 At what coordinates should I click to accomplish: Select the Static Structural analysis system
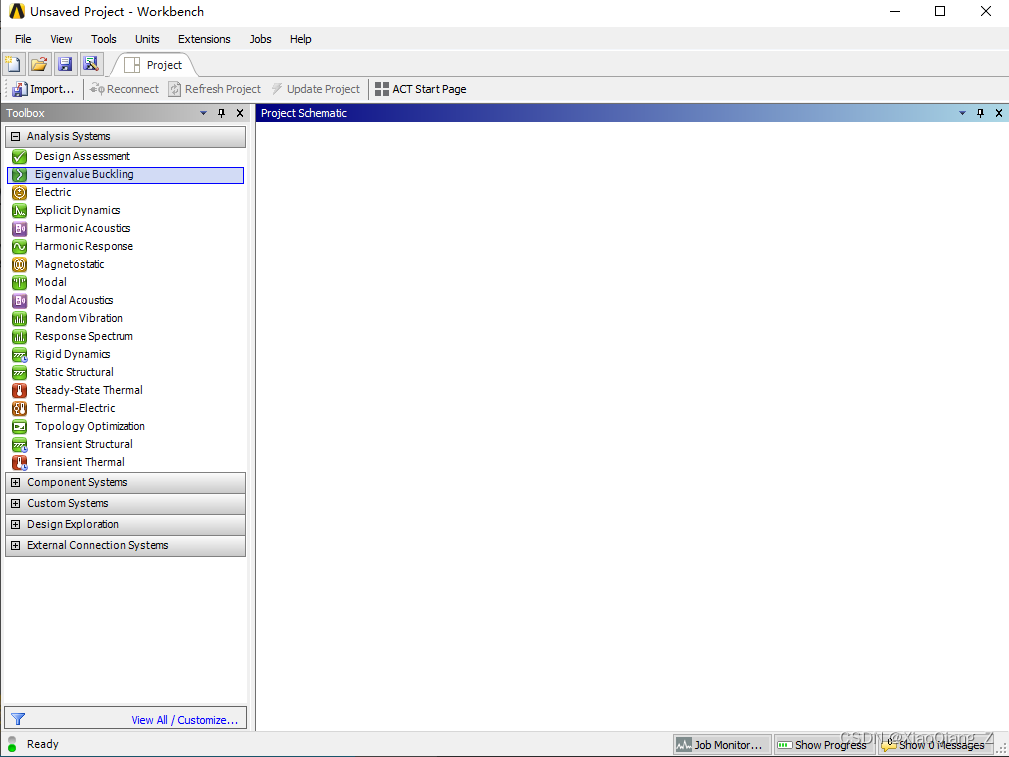[x=74, y=372]
